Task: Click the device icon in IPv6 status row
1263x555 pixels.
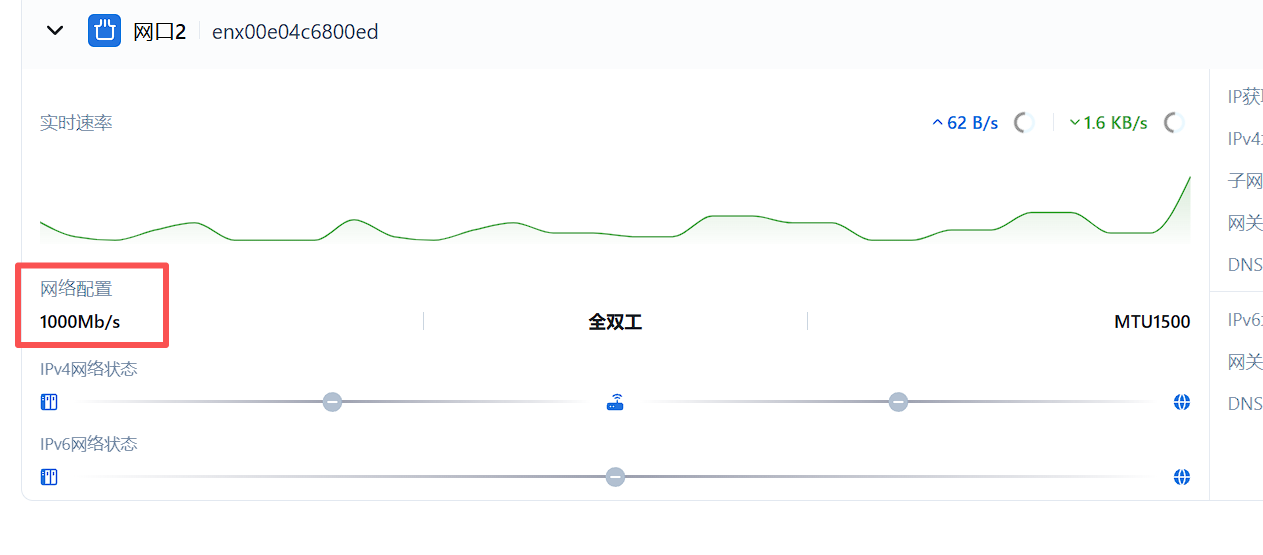Action: (49, 477)
